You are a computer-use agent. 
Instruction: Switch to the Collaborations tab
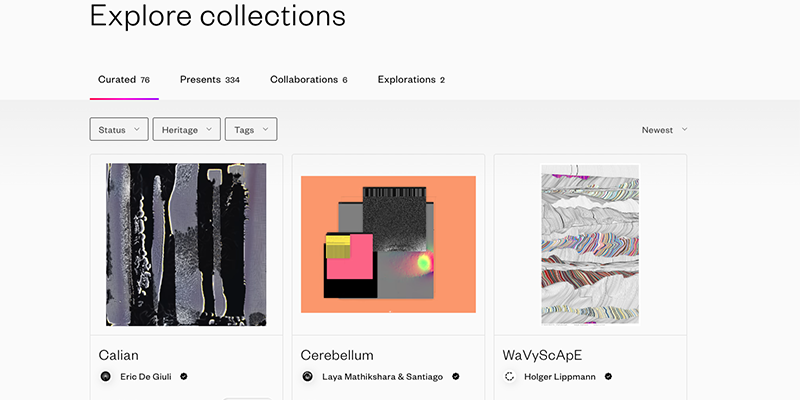[x=309, y=80]
